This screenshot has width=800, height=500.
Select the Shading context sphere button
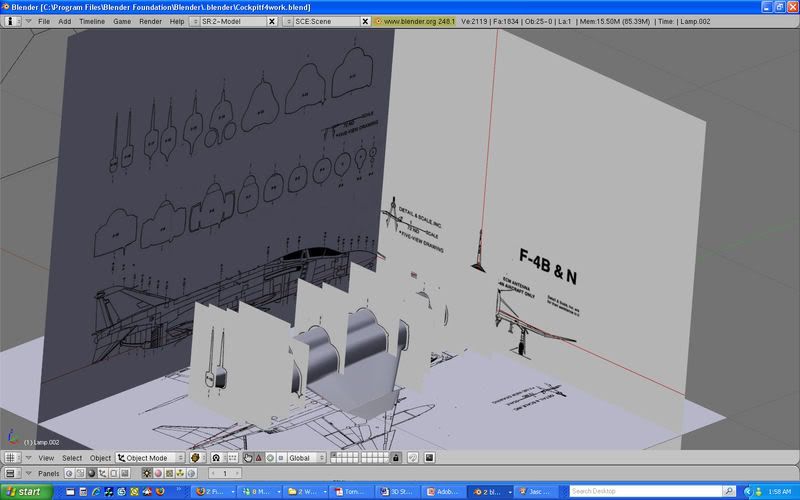coord(91,473)
